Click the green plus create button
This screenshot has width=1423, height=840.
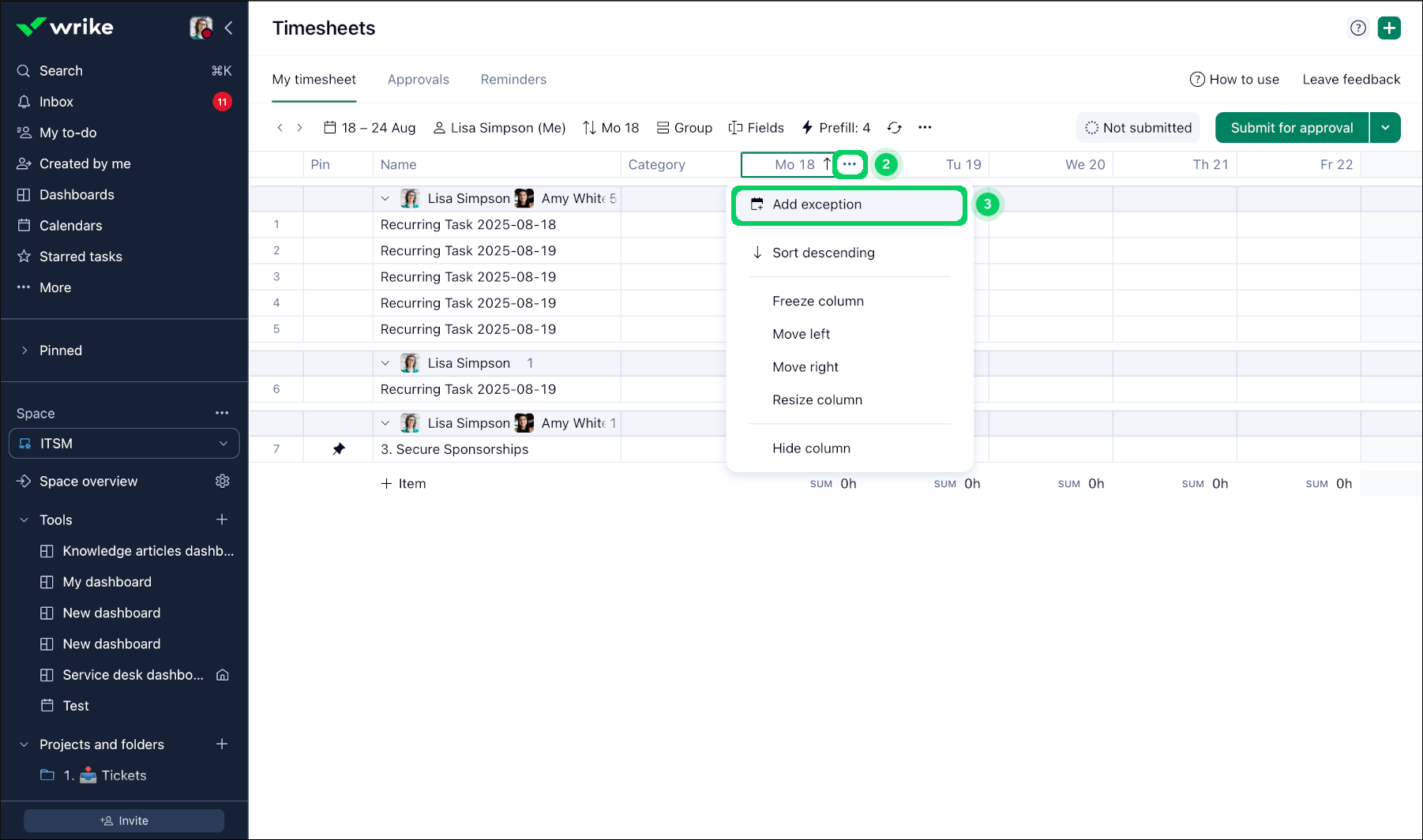coord(1389,28)
